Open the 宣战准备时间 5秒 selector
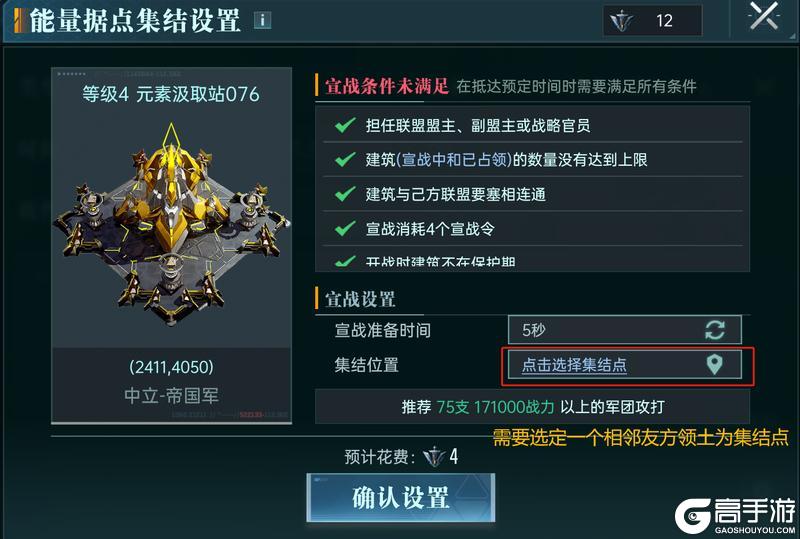800x539 pixels. pos(624,330)
